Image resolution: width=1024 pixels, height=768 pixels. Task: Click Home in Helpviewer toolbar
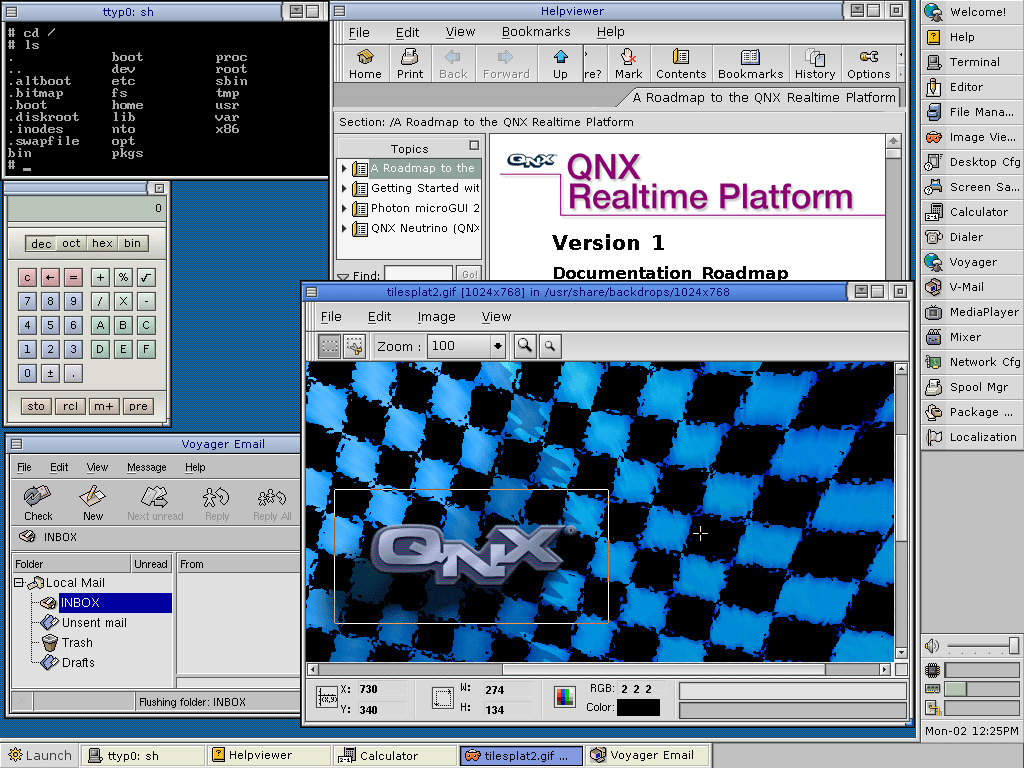click(365, 64)
